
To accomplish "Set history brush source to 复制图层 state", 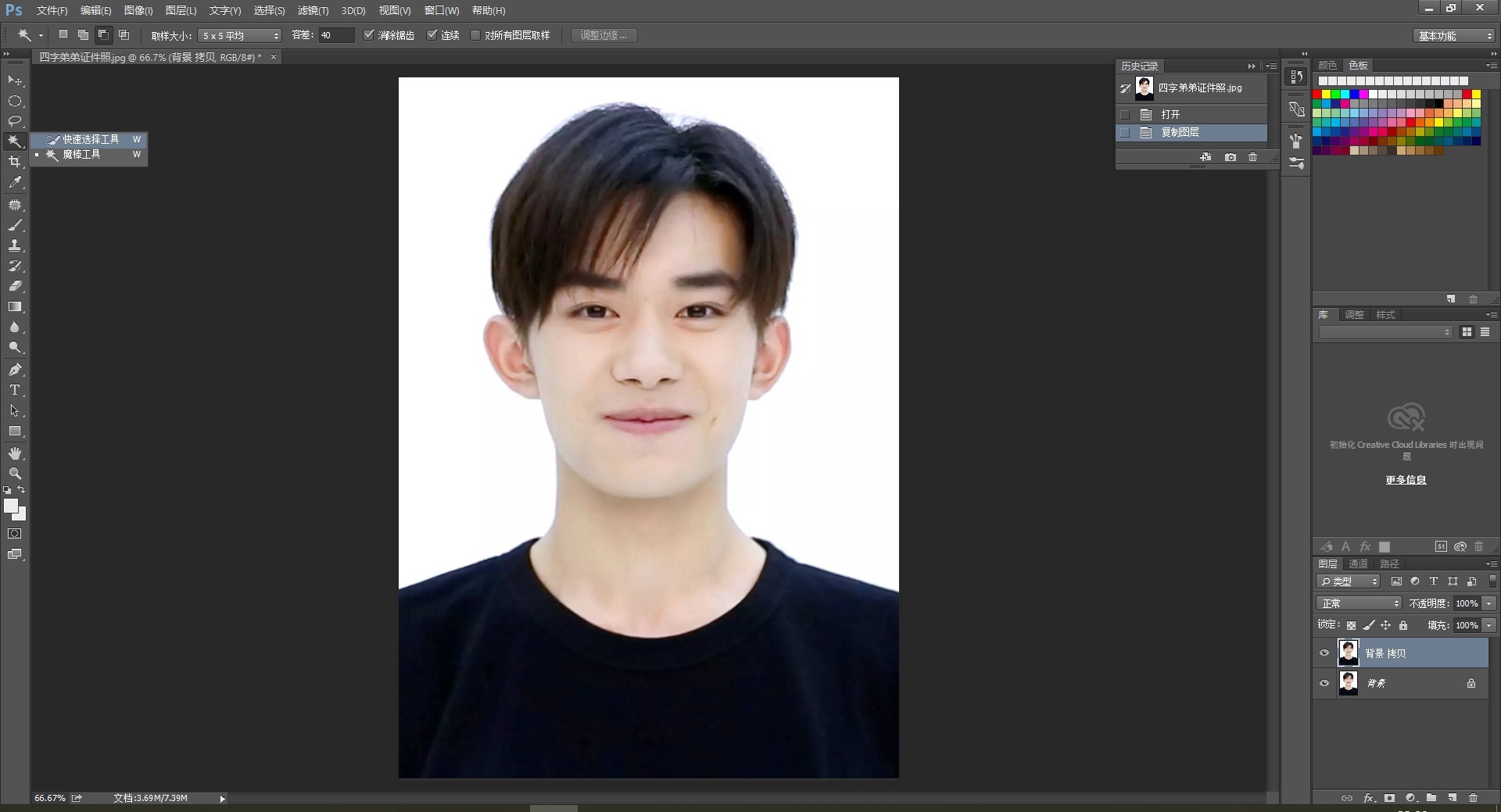I will point(1125,133).
